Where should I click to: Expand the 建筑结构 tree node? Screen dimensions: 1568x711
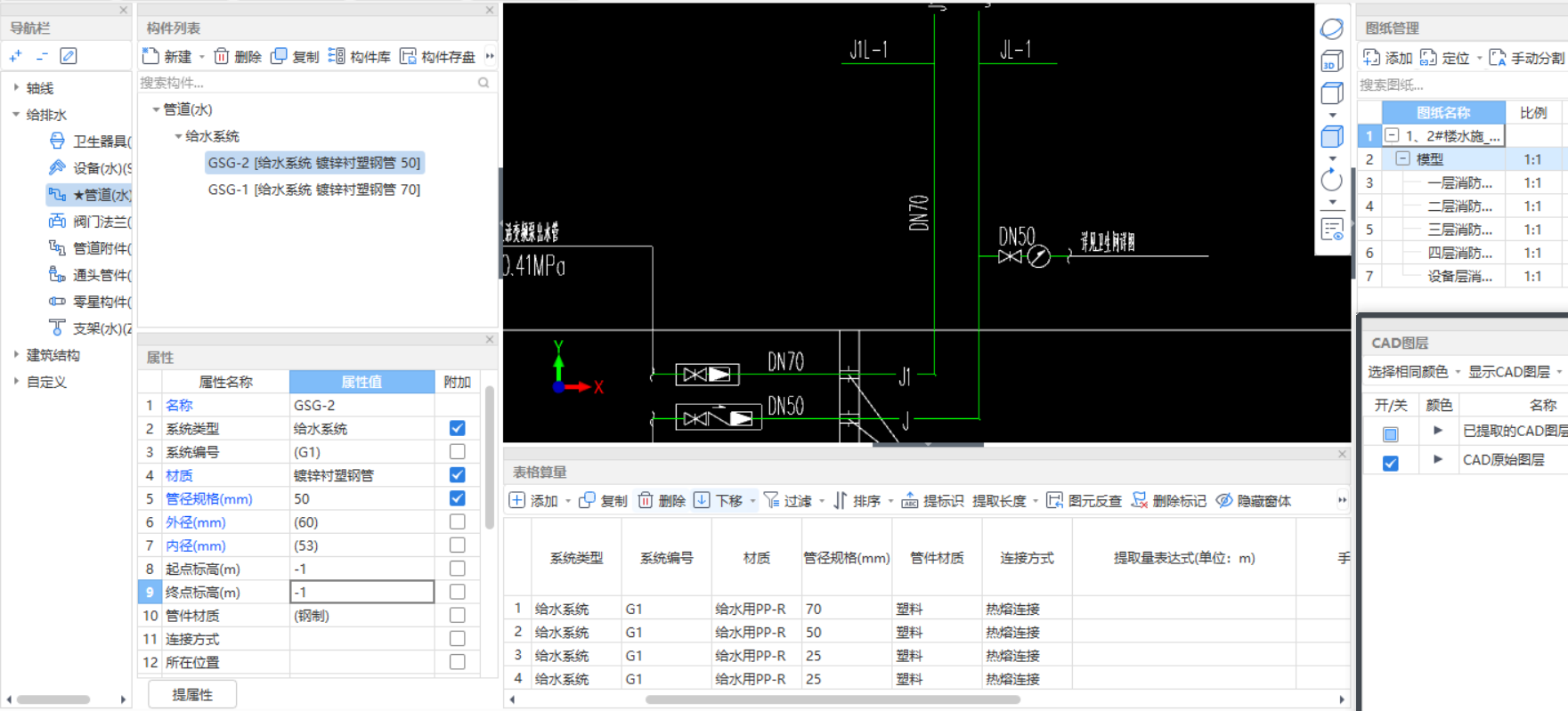pyautogui.click(x=16, y=354)
